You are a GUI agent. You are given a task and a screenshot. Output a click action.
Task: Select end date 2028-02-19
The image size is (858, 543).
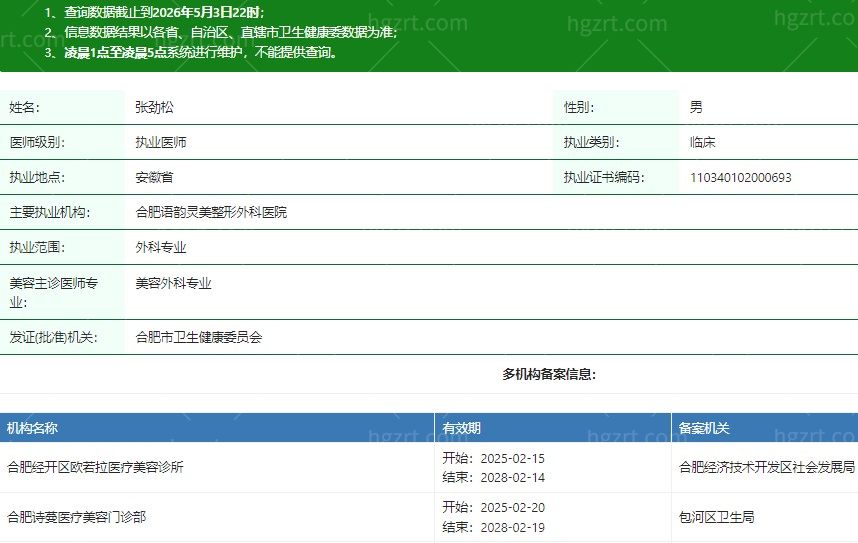click(x=512, y=527)
